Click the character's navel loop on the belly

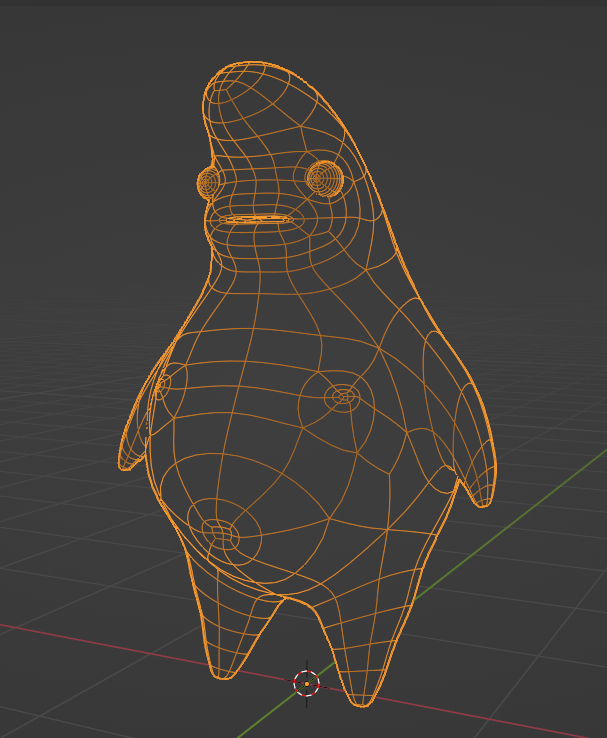(220, 535)
